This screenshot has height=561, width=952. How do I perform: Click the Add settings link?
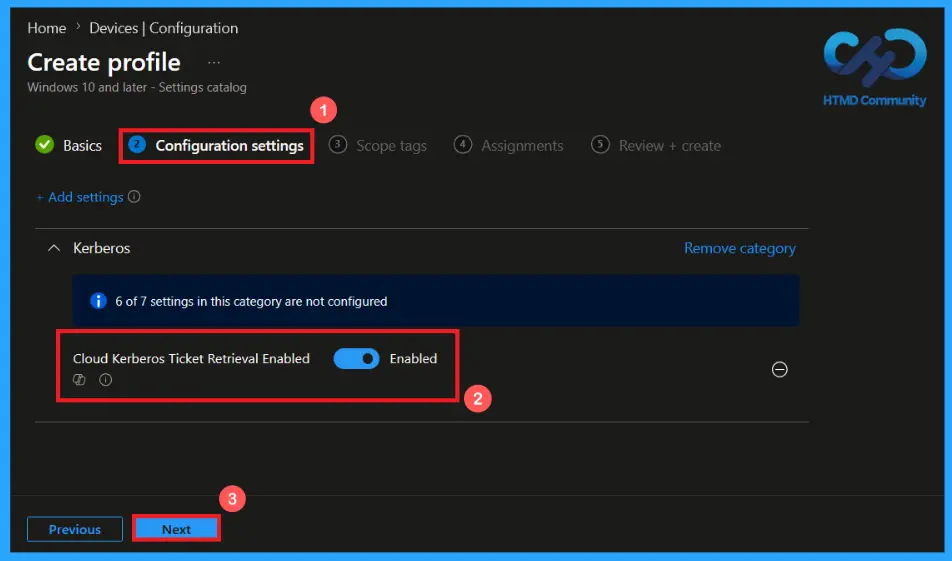coord(80,197)
